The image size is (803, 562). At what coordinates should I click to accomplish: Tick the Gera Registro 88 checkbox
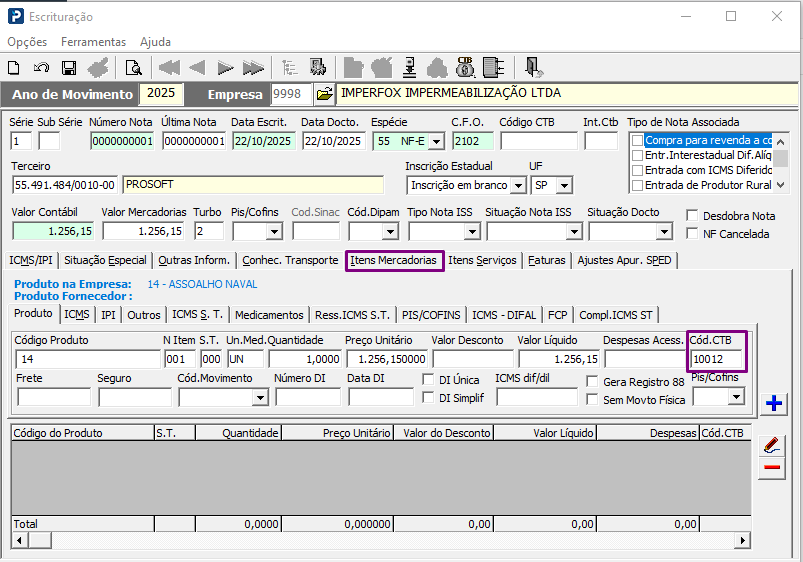point(593,381)
